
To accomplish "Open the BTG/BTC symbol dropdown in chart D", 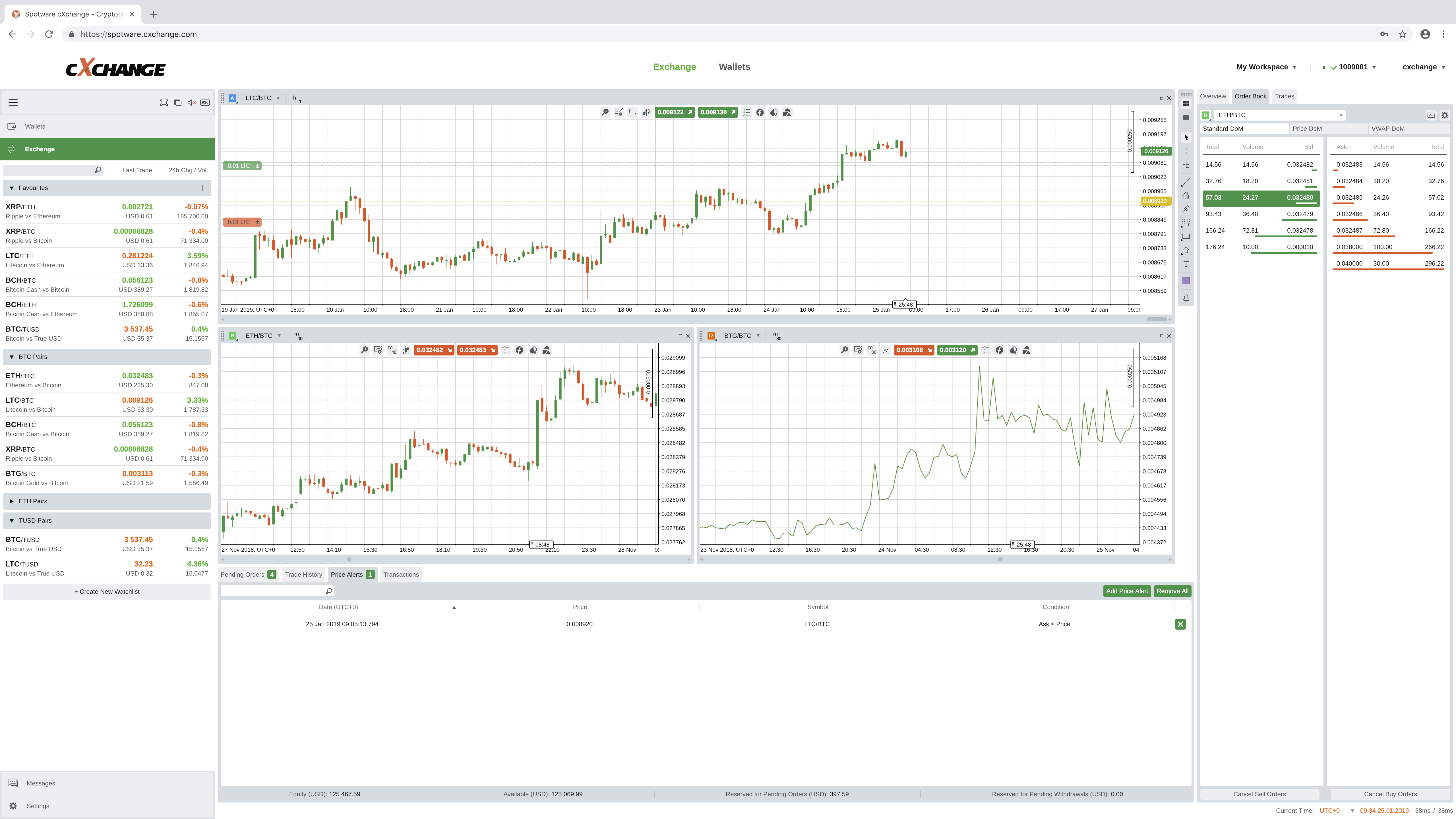I will point(742,336).
